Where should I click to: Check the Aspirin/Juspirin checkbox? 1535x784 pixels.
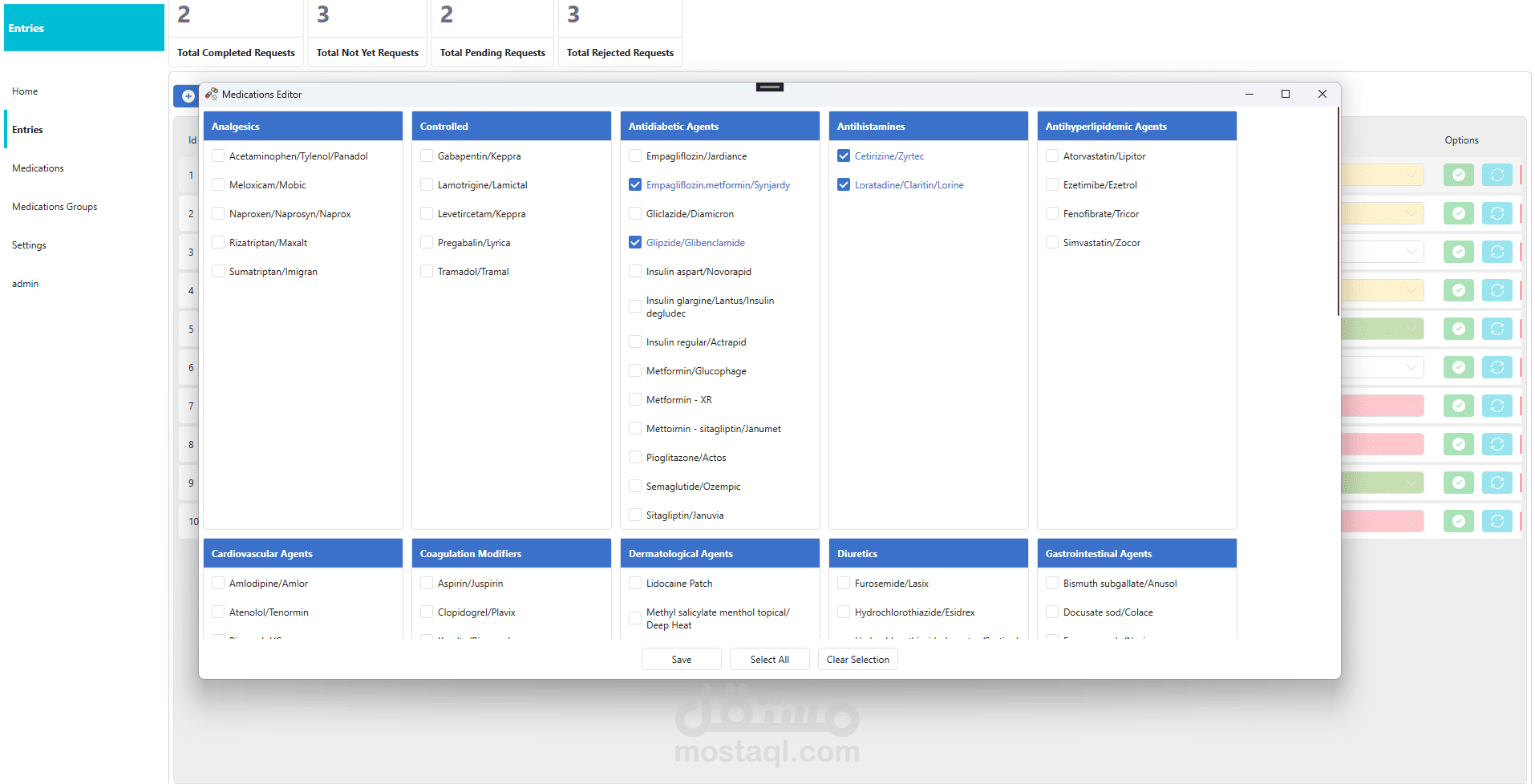click(427, 584)
